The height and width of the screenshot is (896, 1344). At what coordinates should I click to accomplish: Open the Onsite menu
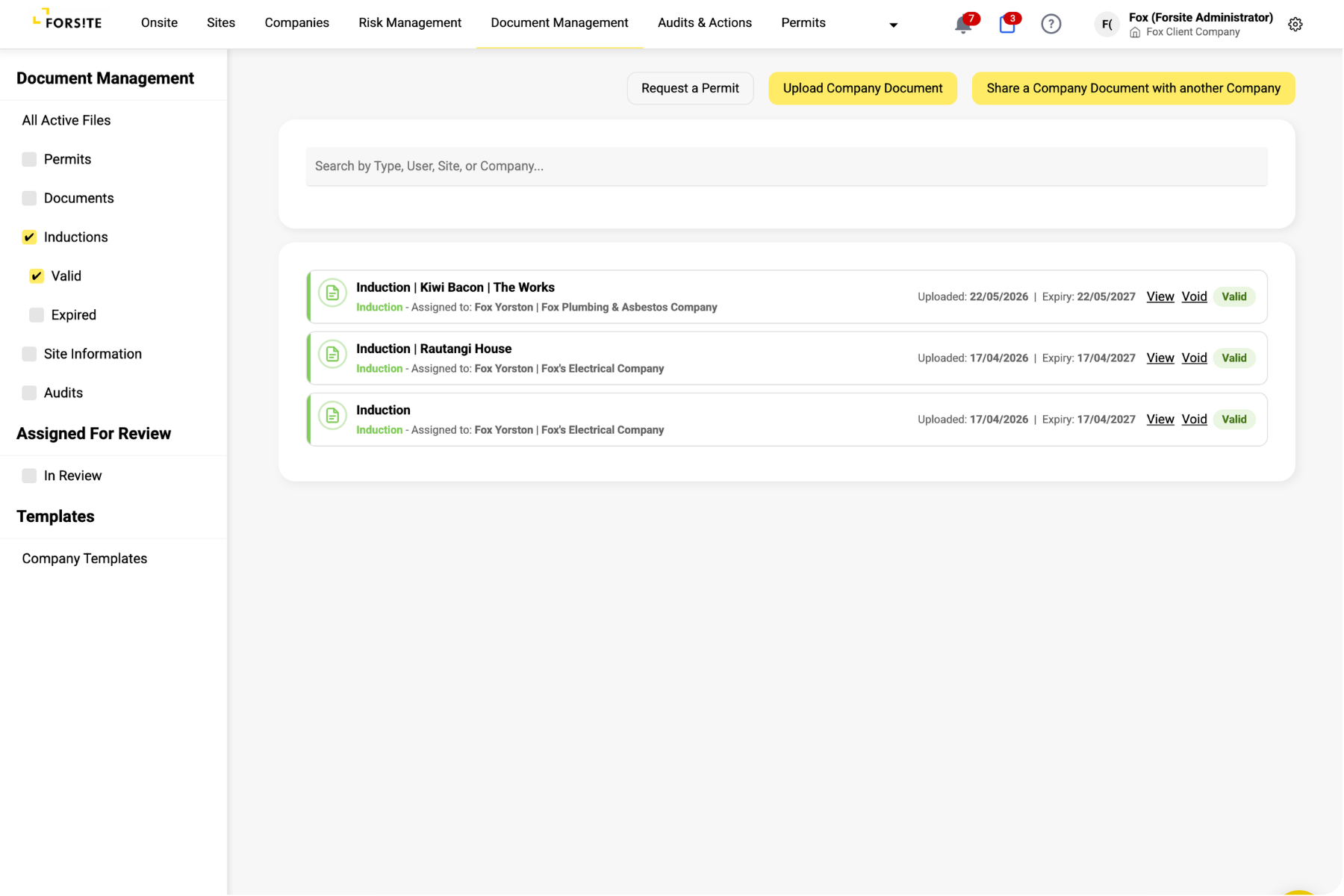point(159,23)
